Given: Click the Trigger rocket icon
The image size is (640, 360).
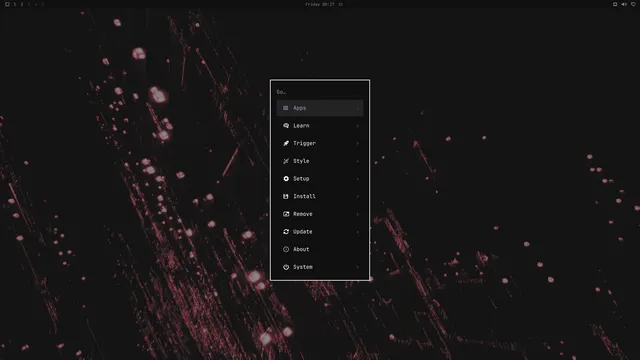Looking at the screenshot, I should point(286,143).
